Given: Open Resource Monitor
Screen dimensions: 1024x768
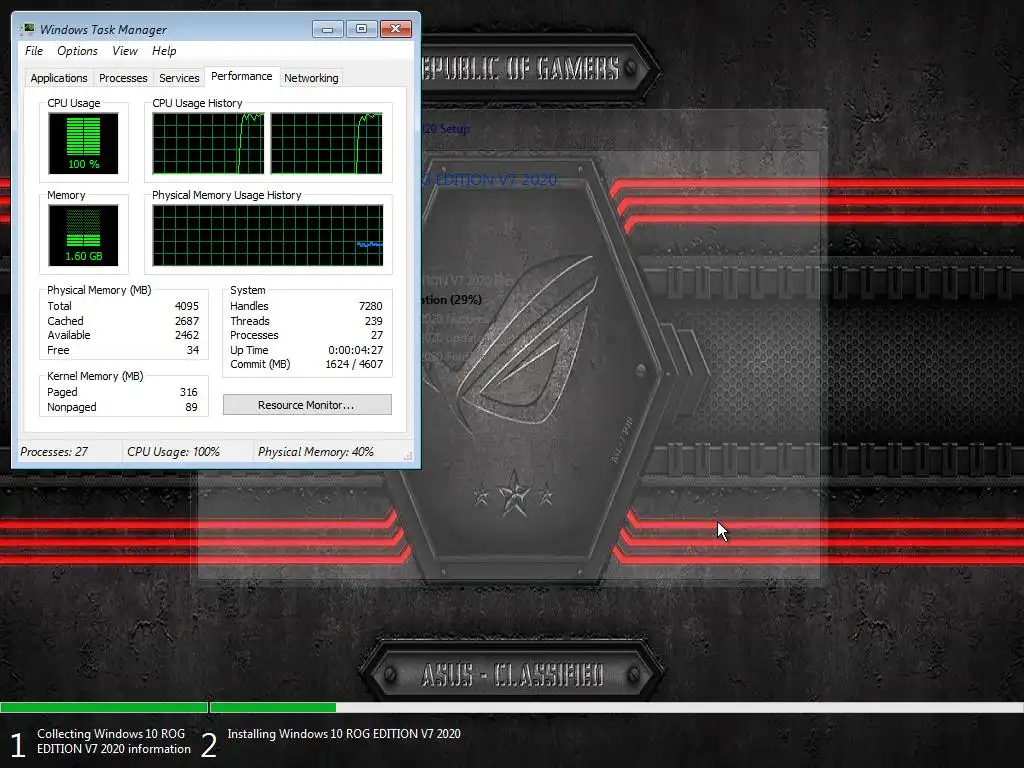Looking at the screenshot, I should (307, 405).
